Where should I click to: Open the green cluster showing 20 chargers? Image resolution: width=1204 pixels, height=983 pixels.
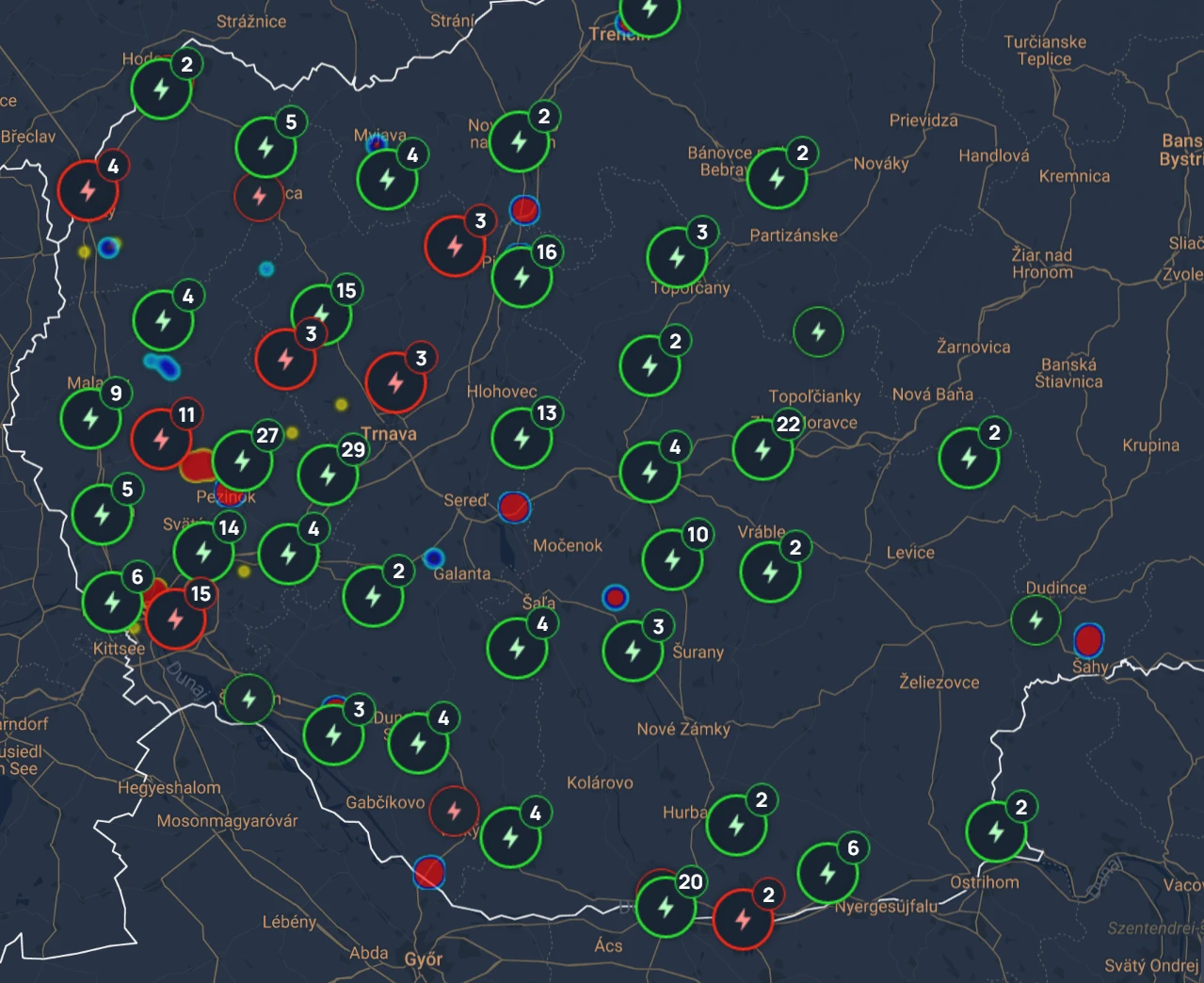[666, 907]
